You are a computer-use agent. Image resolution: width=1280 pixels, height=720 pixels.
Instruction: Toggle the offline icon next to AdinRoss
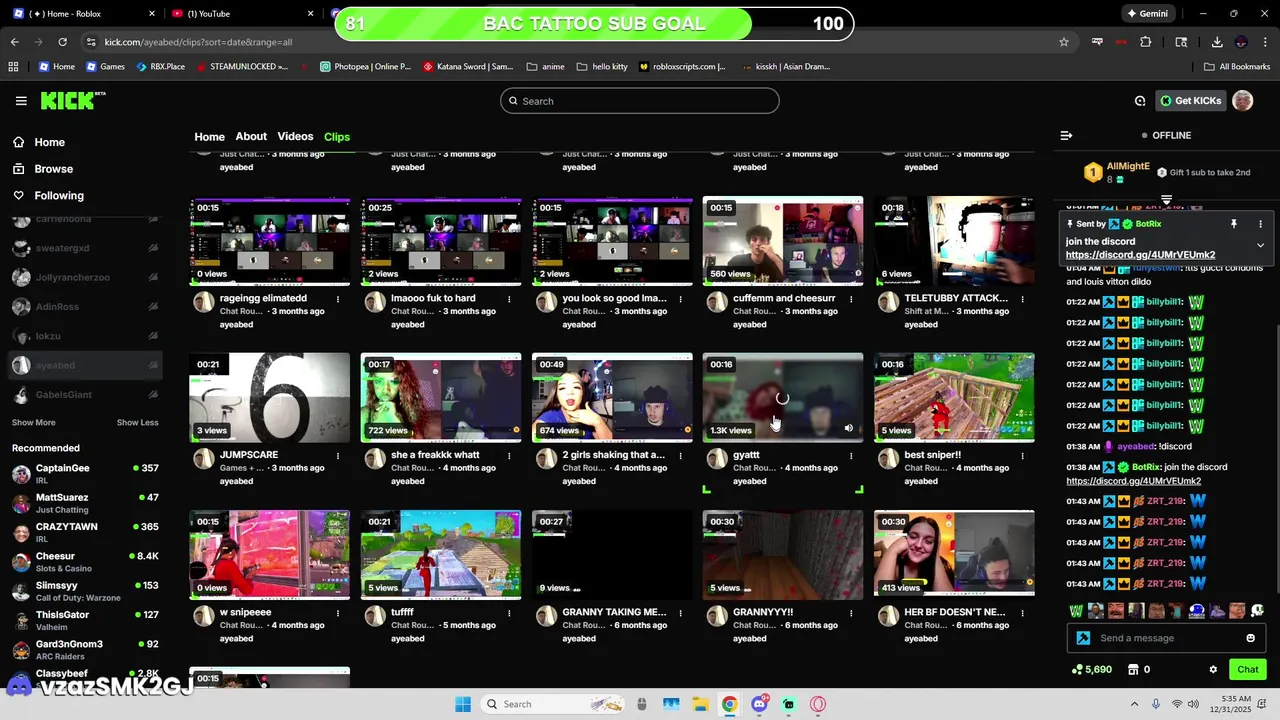pos(153,307)
